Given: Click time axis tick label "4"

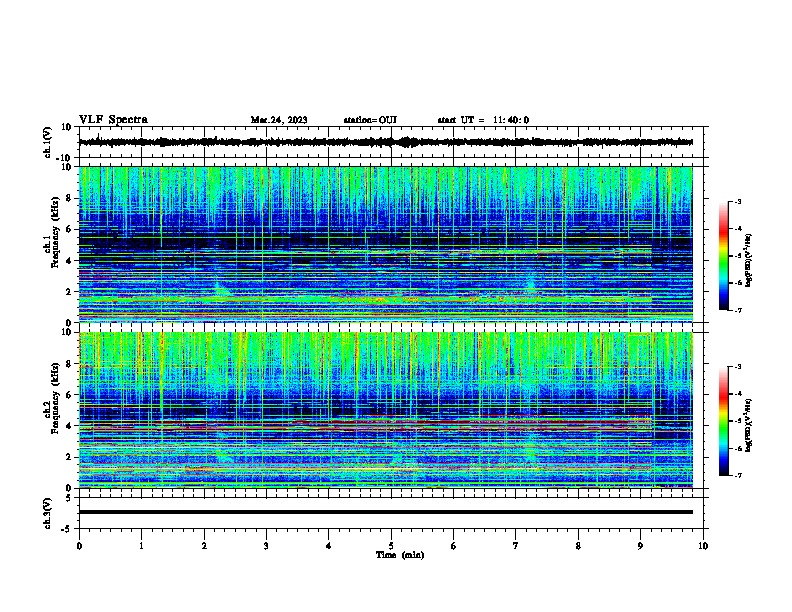Looking at the screenshot, I should pyautogui.click(x=329, y=546).
